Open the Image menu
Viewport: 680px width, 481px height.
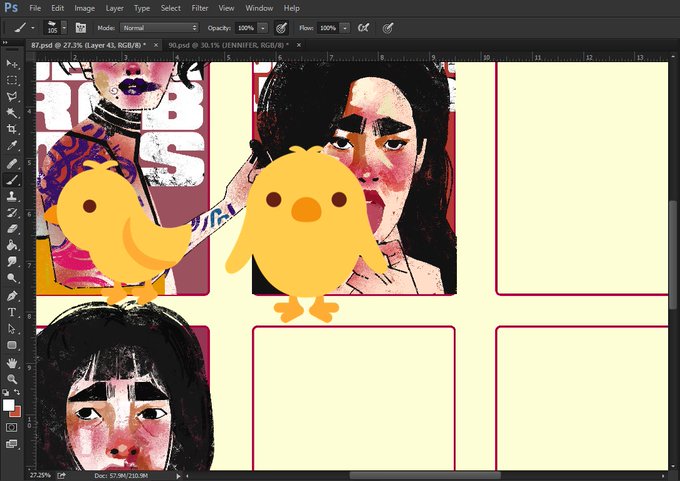(x=85, y=8)
